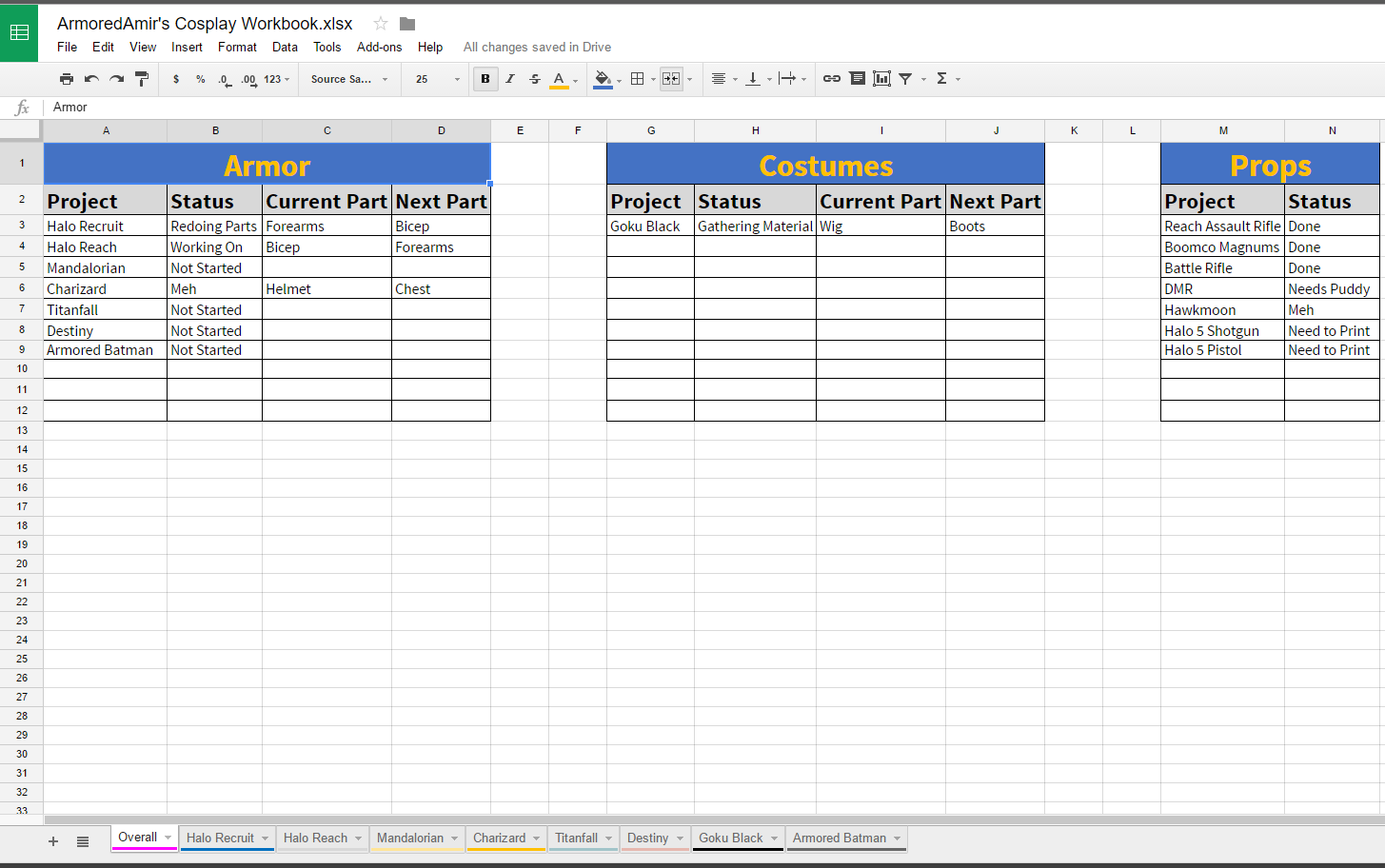Open the Tools menu
The width and height of the screenshot is (1385, 868).
(x=327, y=47)
